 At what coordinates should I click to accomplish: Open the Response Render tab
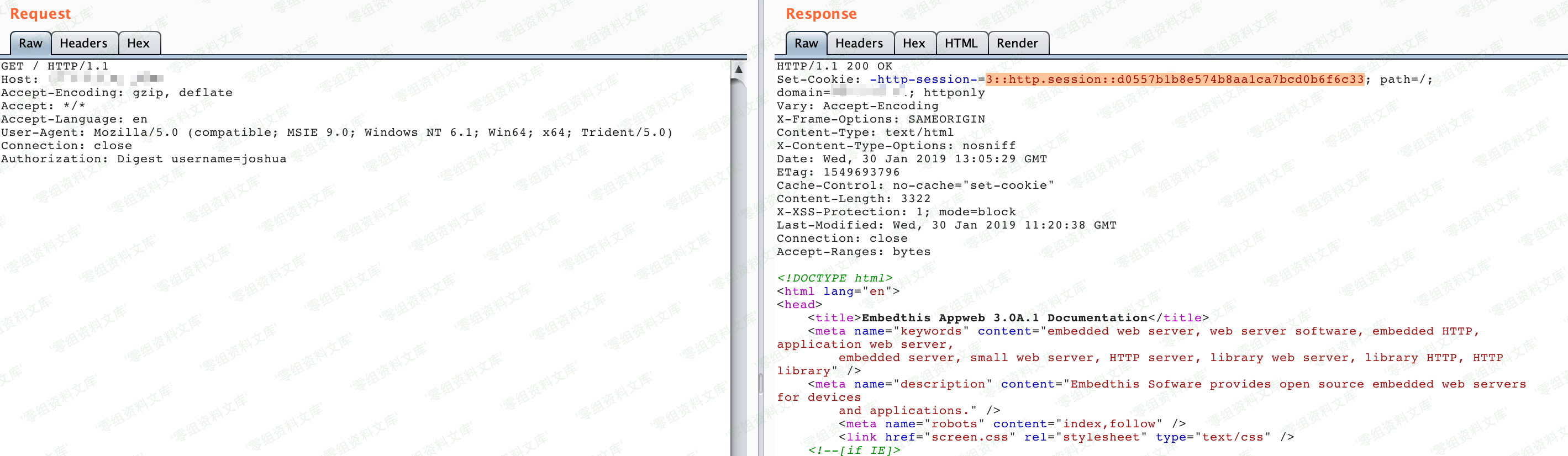click(1017, 43)
